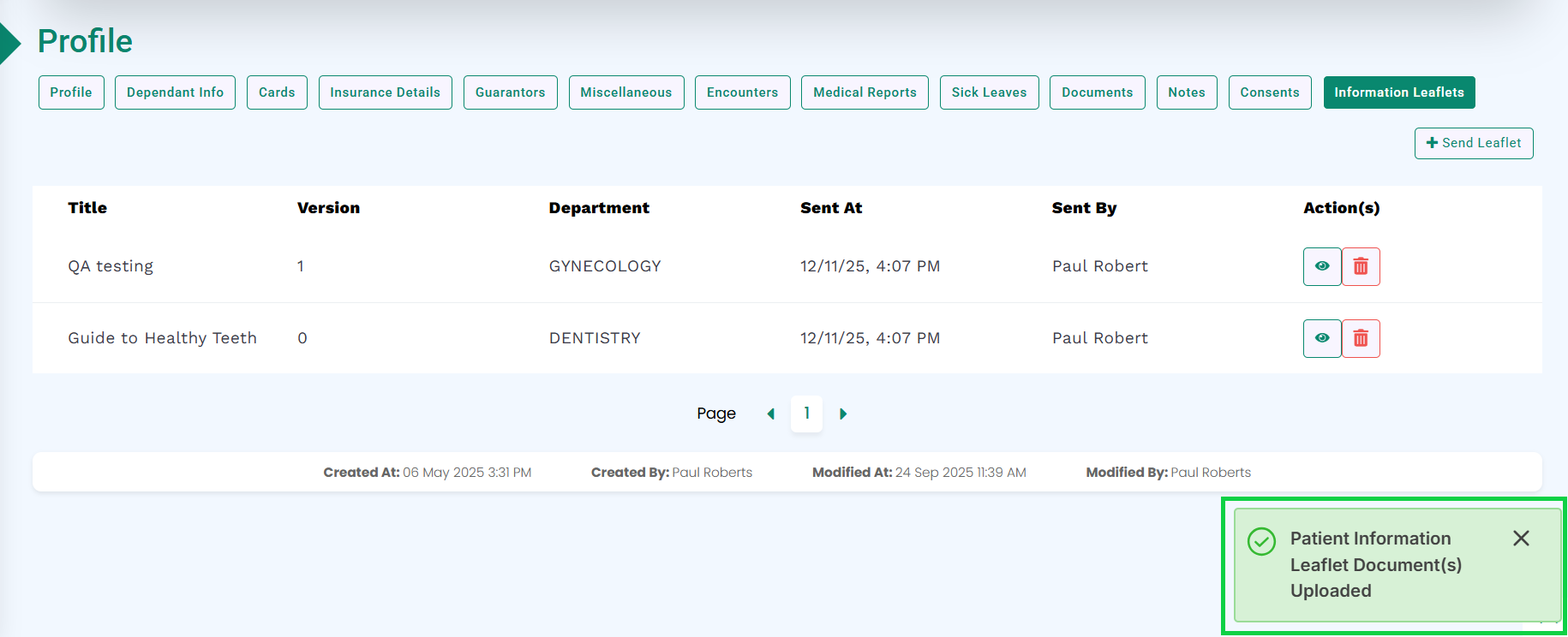Switch to the Consents tab
Image resolution: width=1568 pixels, height=637 pixels.
[1269, 92]
